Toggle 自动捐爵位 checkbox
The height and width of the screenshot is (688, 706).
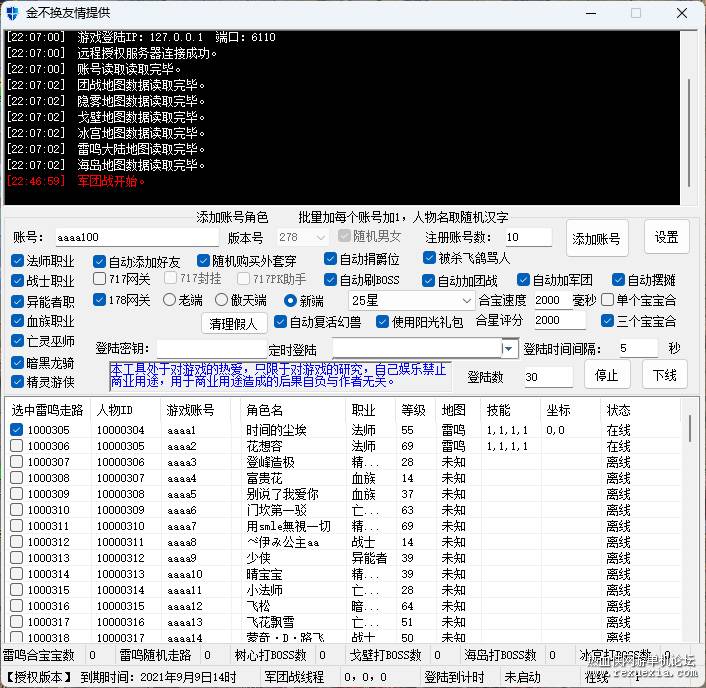(x=330, y=259)
